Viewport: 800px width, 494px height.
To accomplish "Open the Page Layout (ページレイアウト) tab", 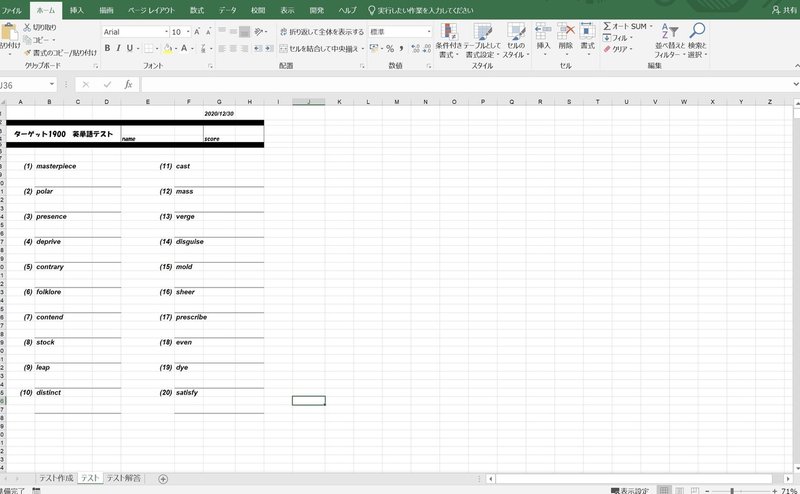I will (x=151, y=10).
